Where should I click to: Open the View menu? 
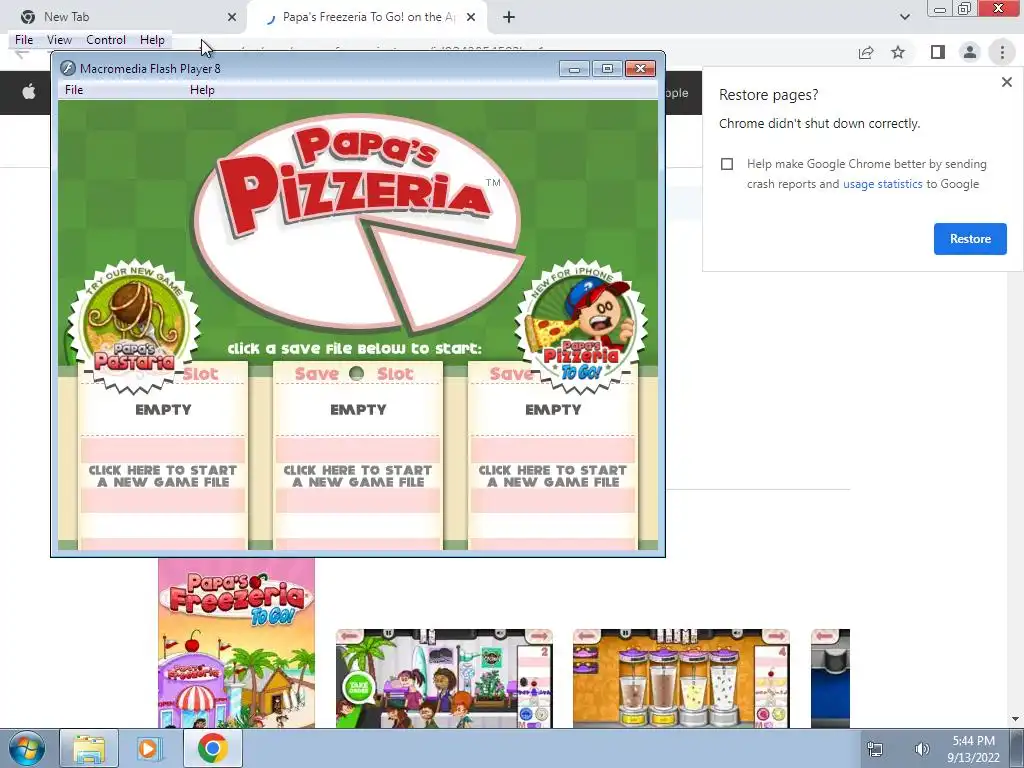click(59, 40)
